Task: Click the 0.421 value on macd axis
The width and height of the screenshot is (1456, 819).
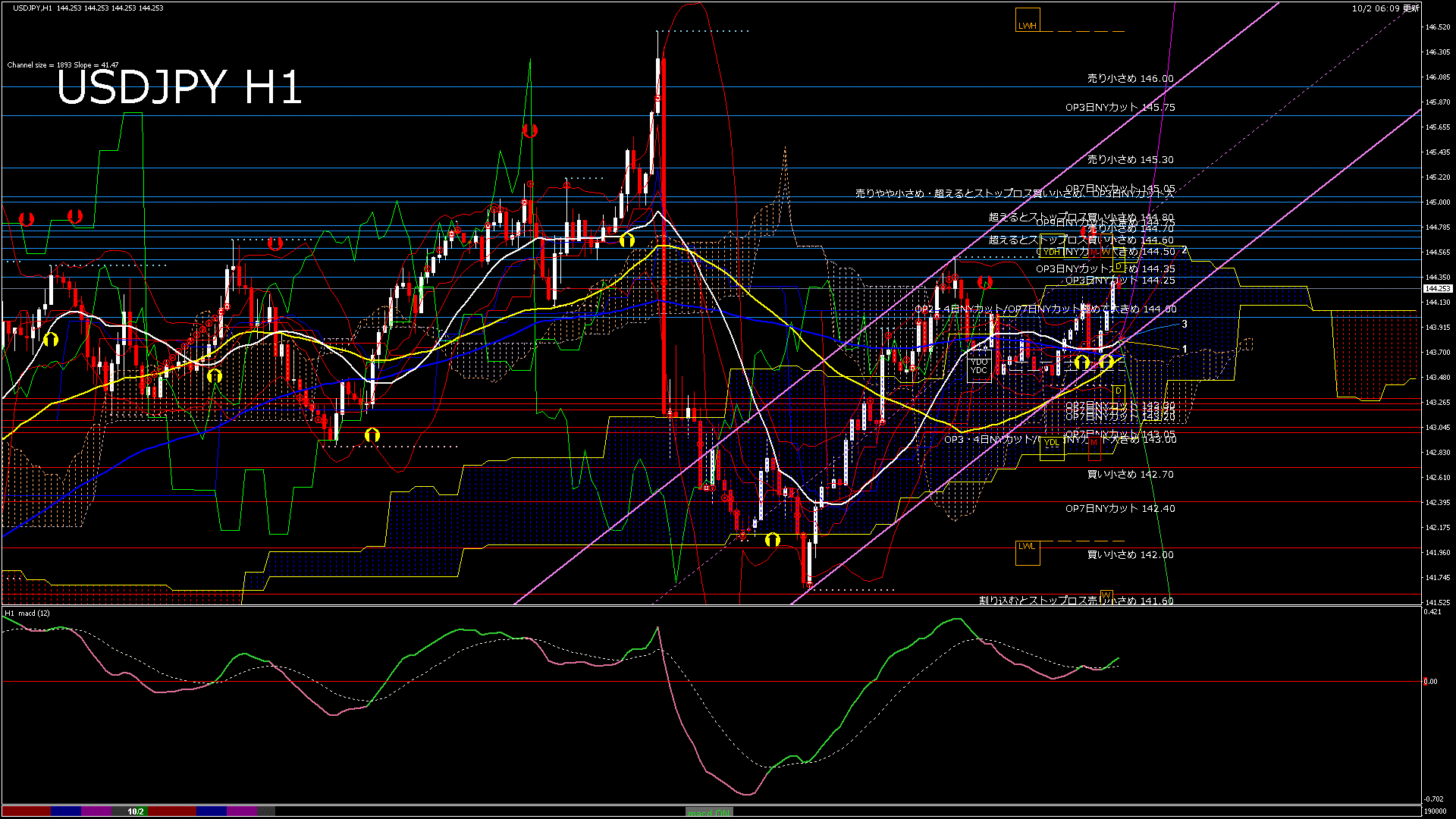Action: (1433, 612)
